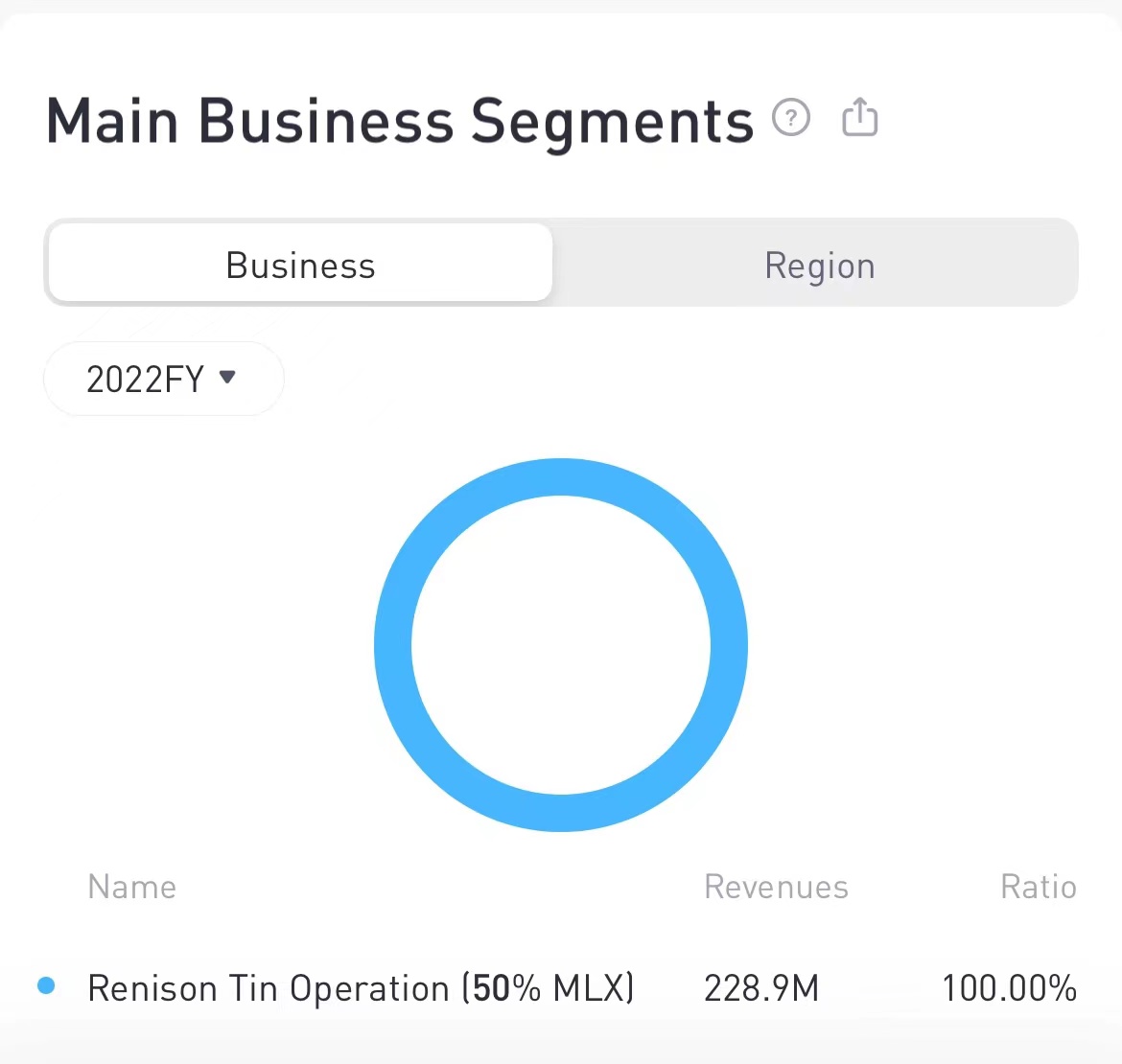
Task: Sort by the Ratio column header
Action: (1038, 887)
